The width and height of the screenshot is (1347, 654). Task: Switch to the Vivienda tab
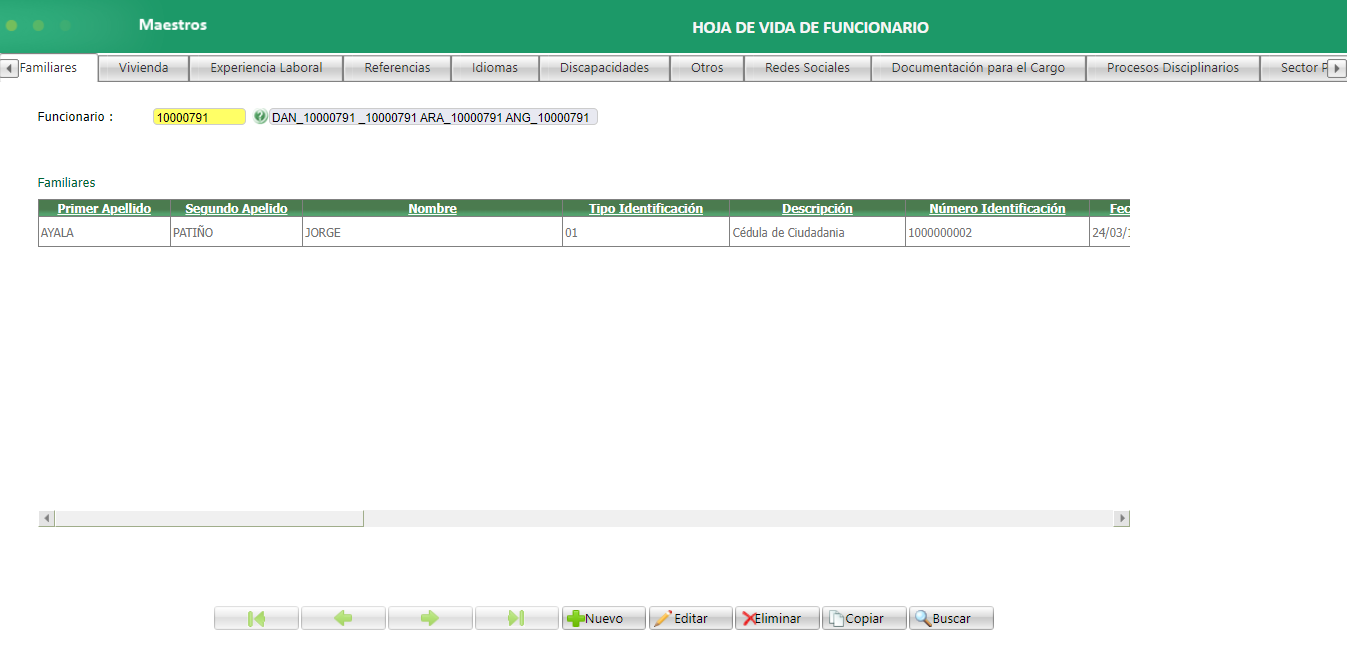pyautogui.click(x=142, y=67)
